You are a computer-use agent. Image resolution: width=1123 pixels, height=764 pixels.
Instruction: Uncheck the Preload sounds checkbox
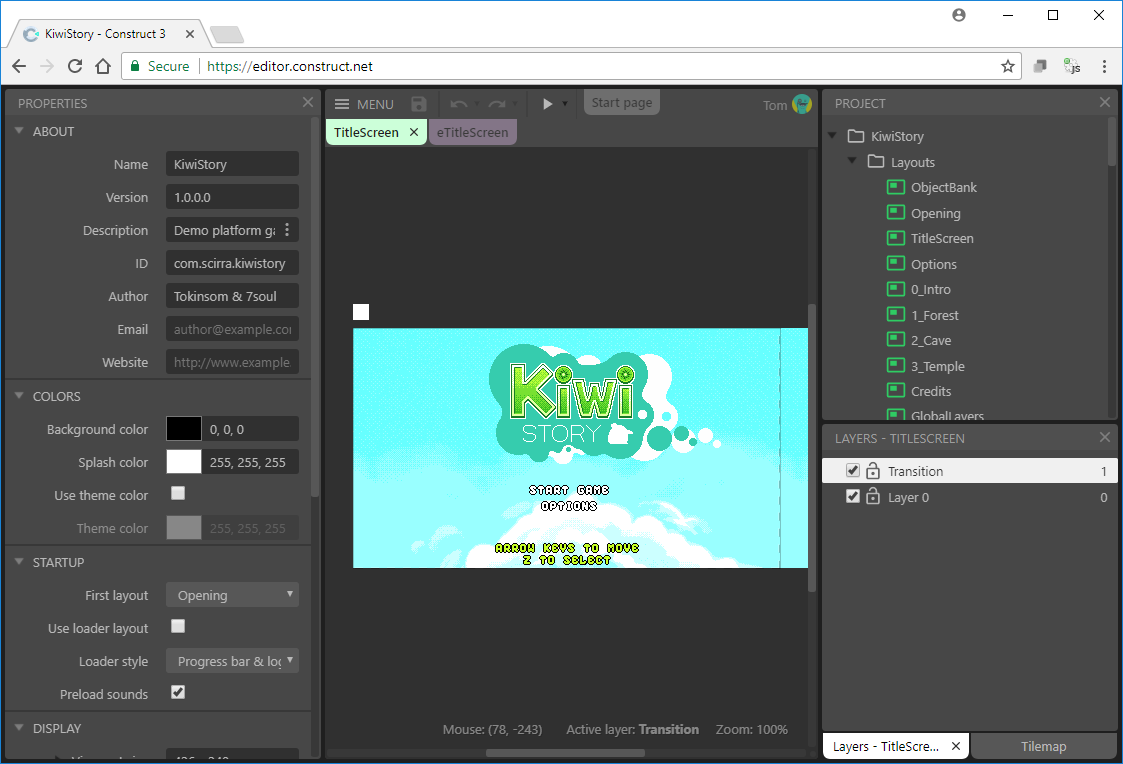[x=178, y=692]
